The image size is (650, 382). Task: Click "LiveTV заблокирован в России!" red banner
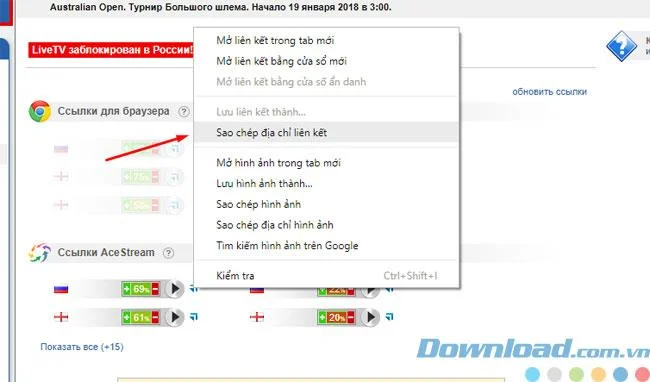(111, 50)
